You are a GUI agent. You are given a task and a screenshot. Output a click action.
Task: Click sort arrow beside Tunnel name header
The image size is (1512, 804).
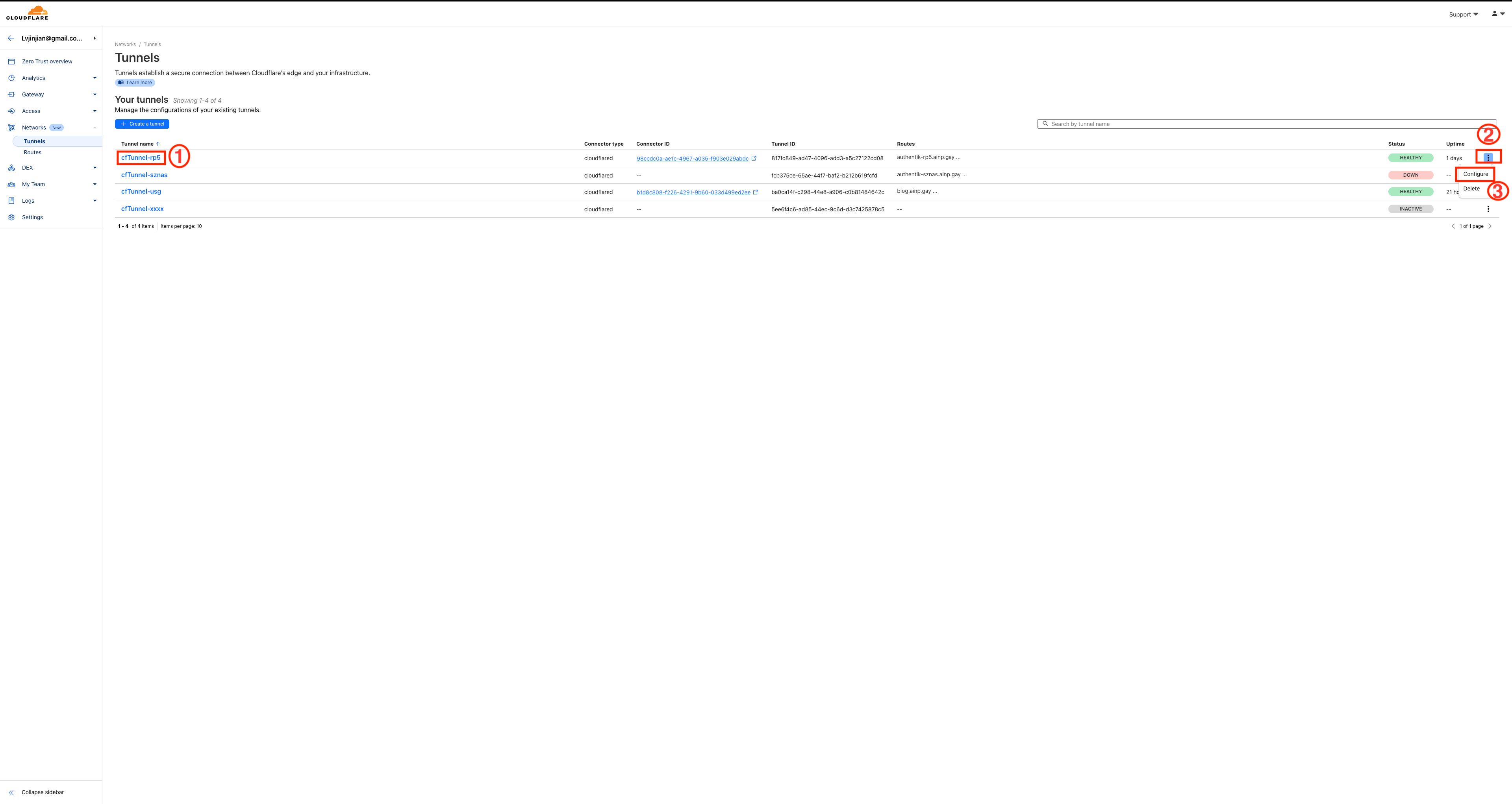point(158,144)
